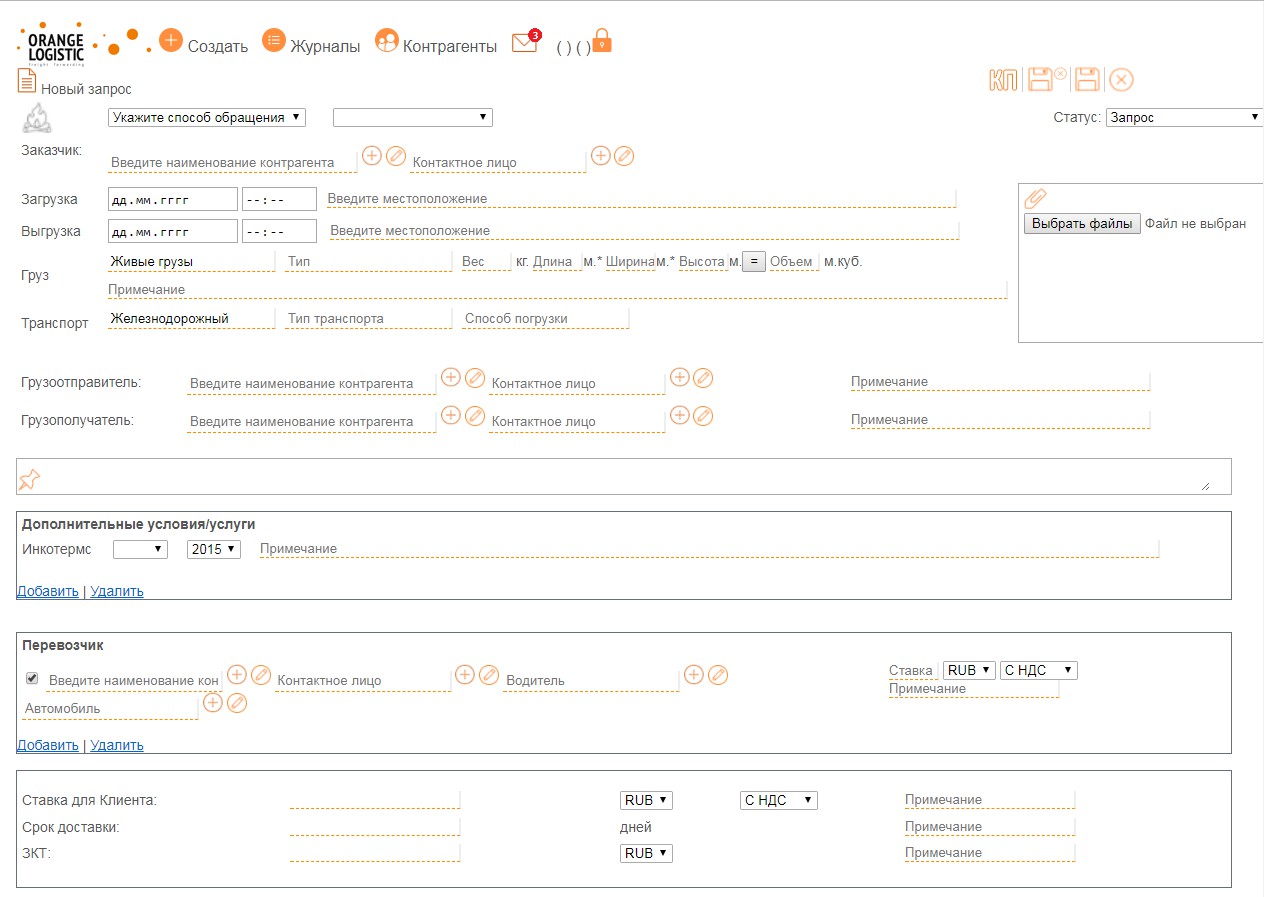
Task: Open the Журналы menu
Action: point(311,43)
